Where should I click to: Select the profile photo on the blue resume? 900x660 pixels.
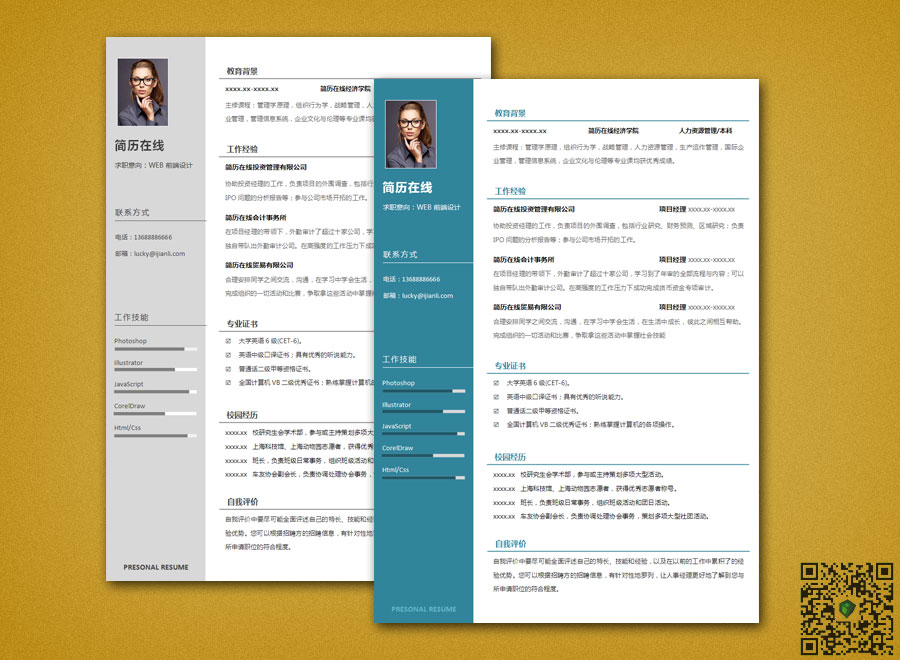tap(410, 134)
